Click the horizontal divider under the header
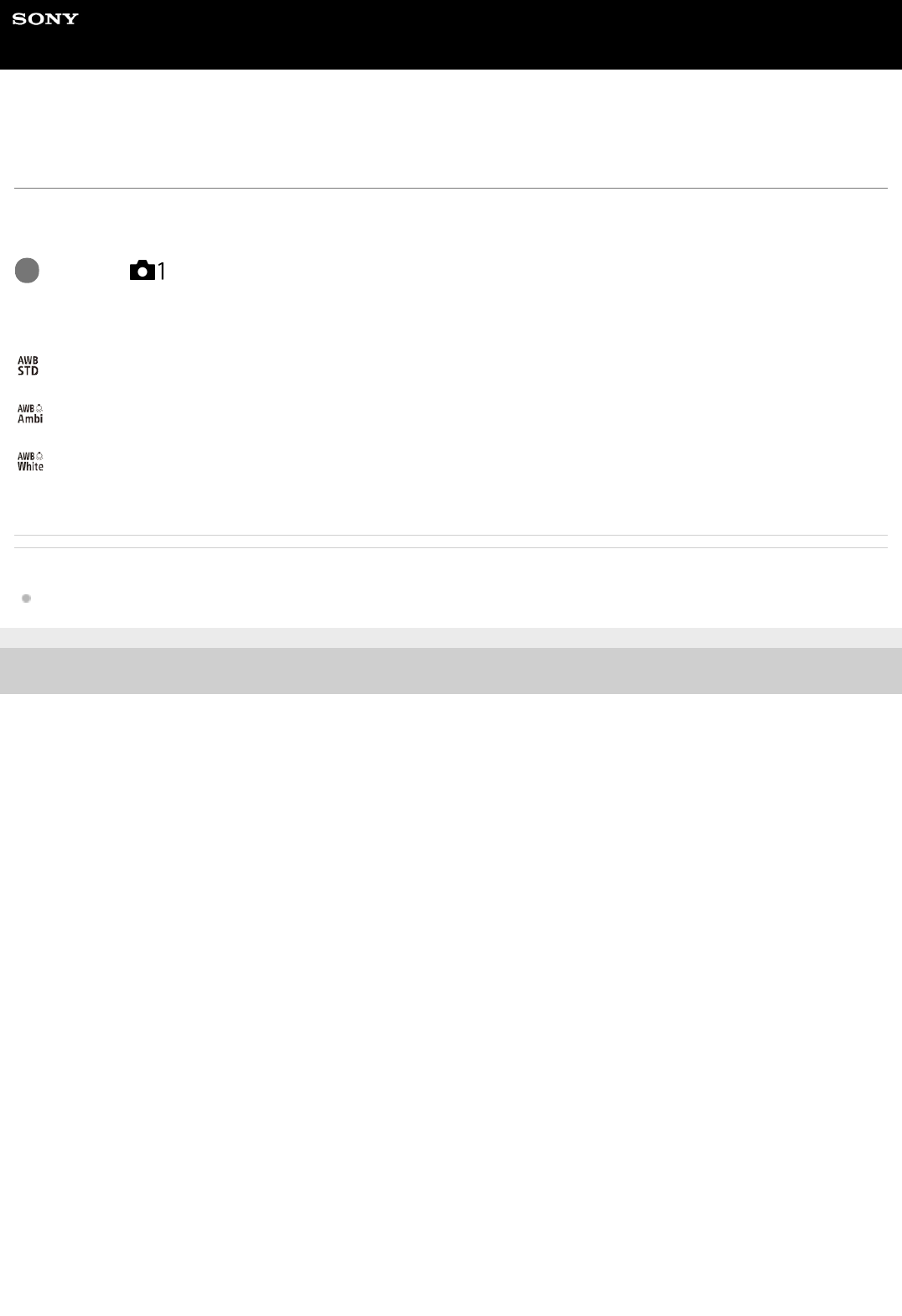 point(451,189)
